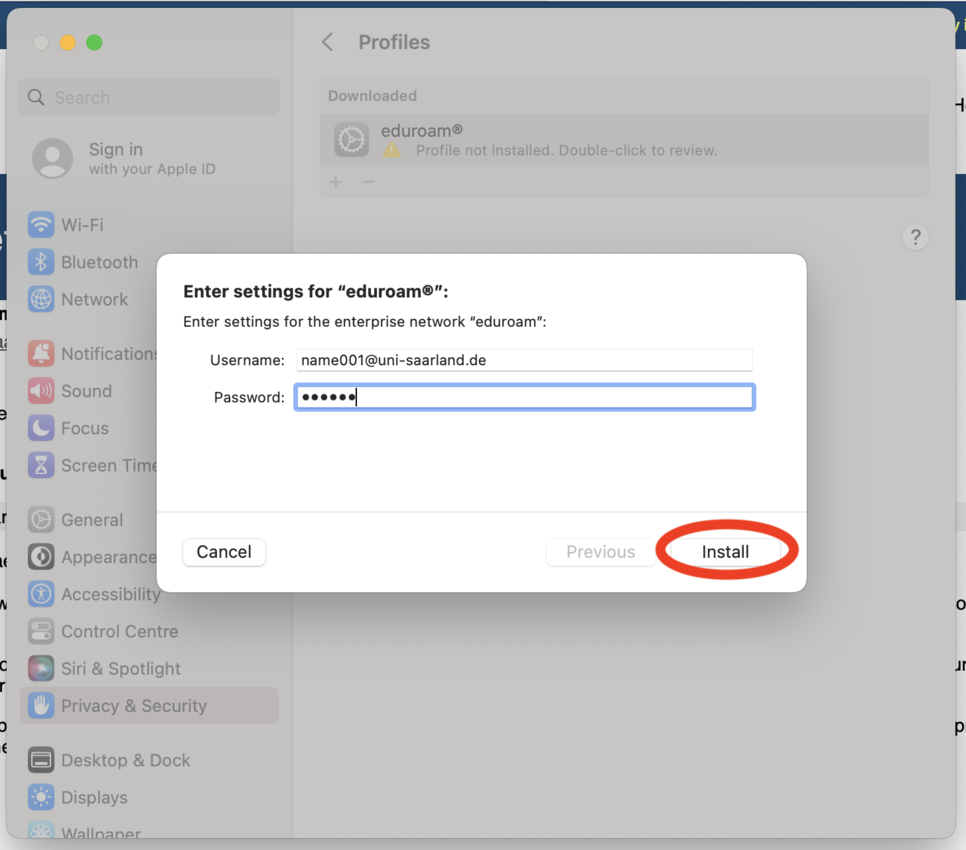The image size is (966, 850).
Task: Open Displays sun icon
Action: 41,798
